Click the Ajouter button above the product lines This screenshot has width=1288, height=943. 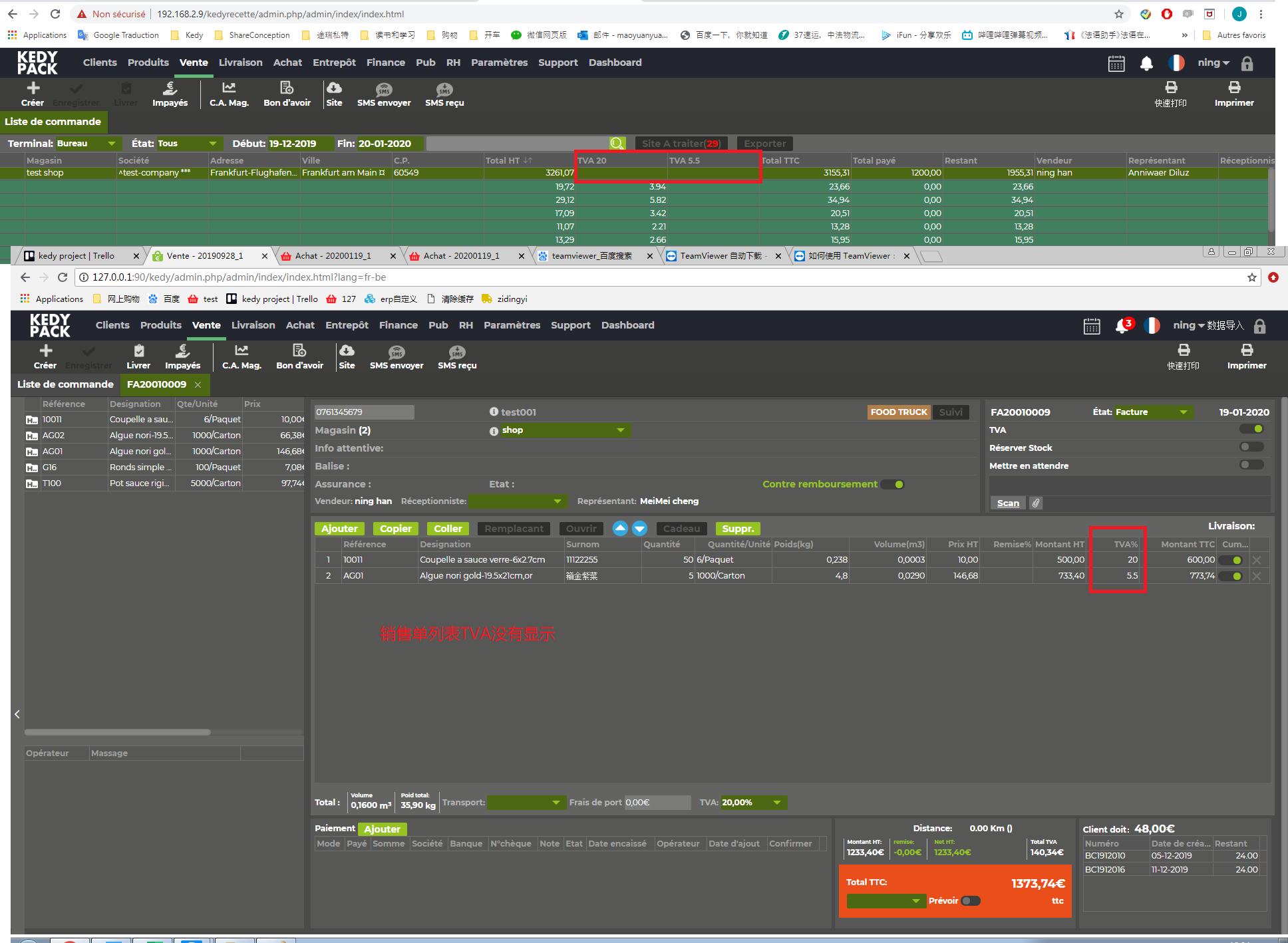339,529
